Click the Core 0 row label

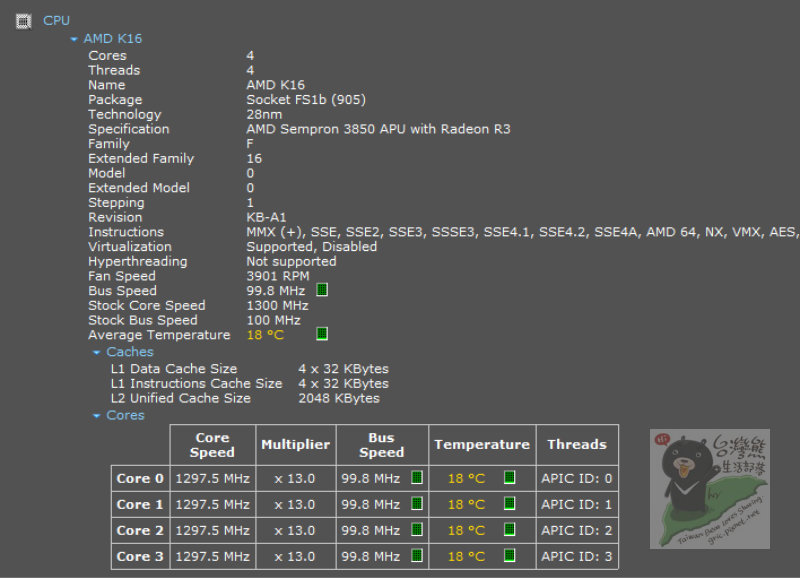pos(140,479)
